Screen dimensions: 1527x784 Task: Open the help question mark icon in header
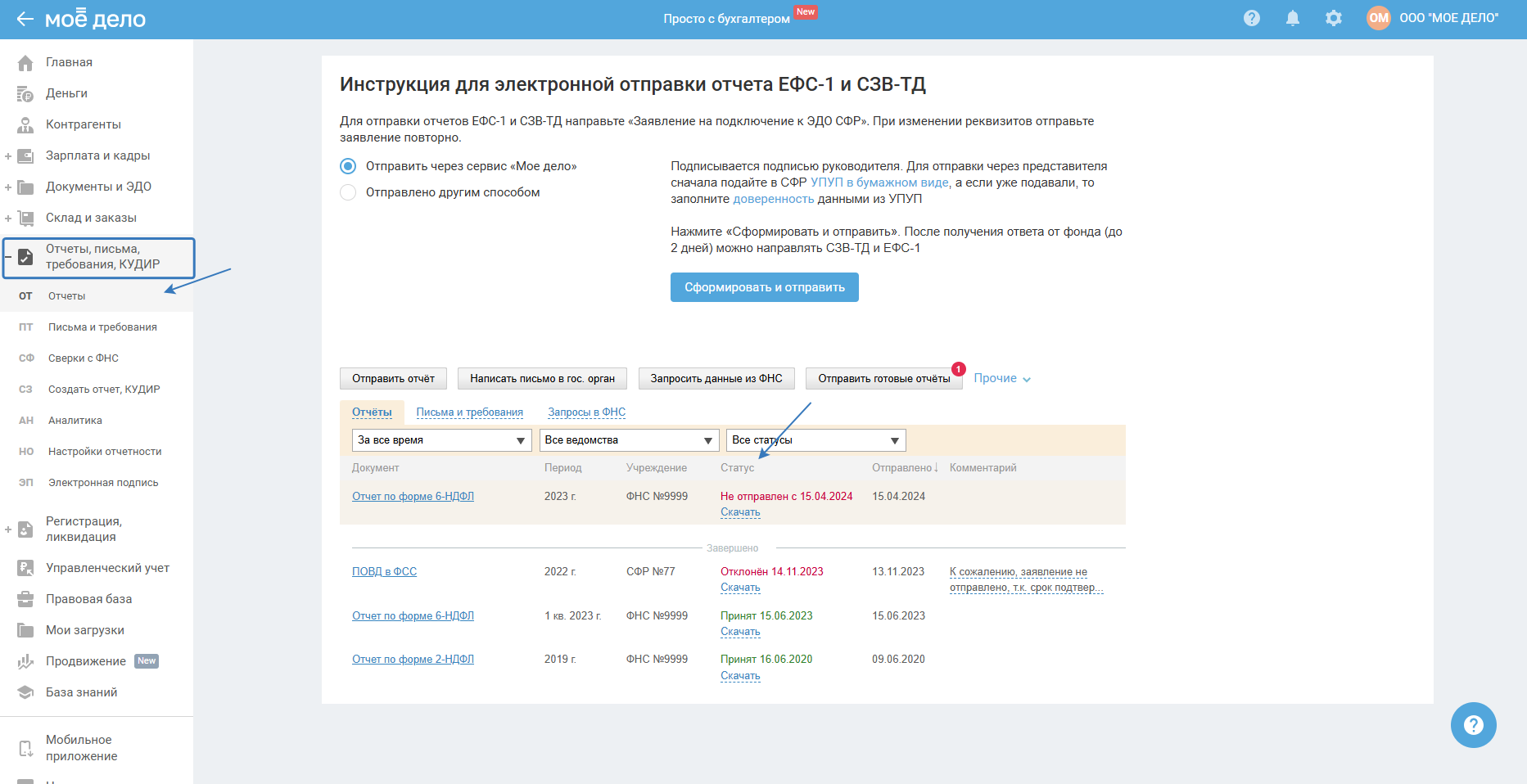(1251, 18)
